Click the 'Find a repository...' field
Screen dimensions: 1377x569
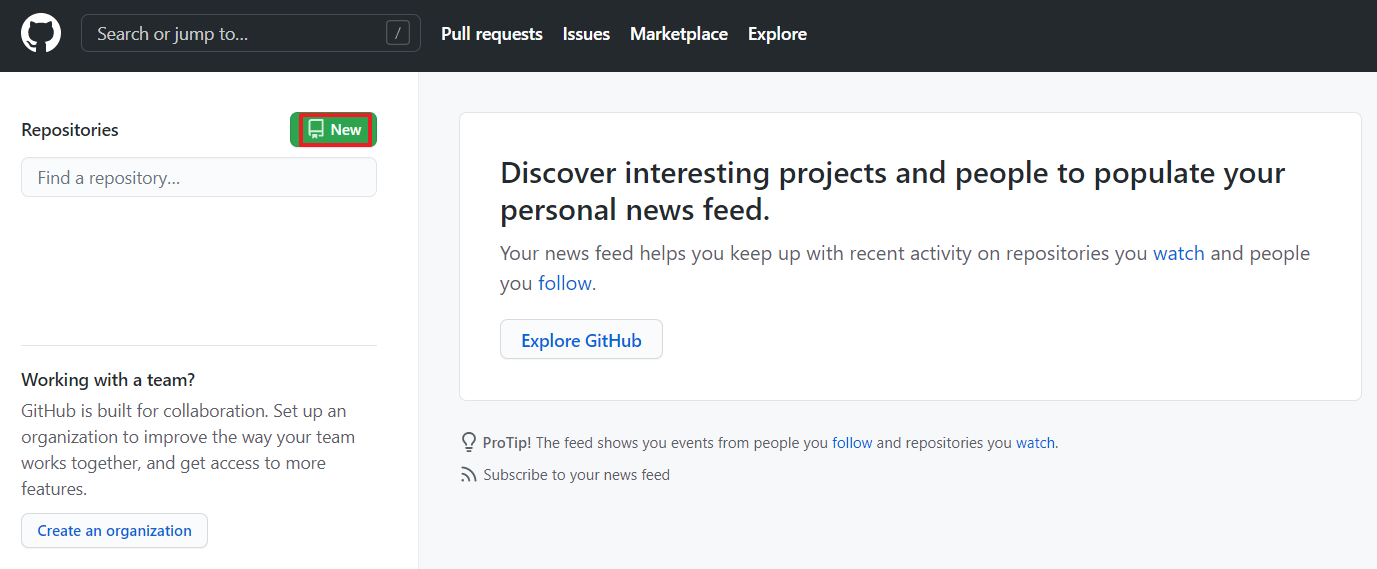[x=199, y=178]
